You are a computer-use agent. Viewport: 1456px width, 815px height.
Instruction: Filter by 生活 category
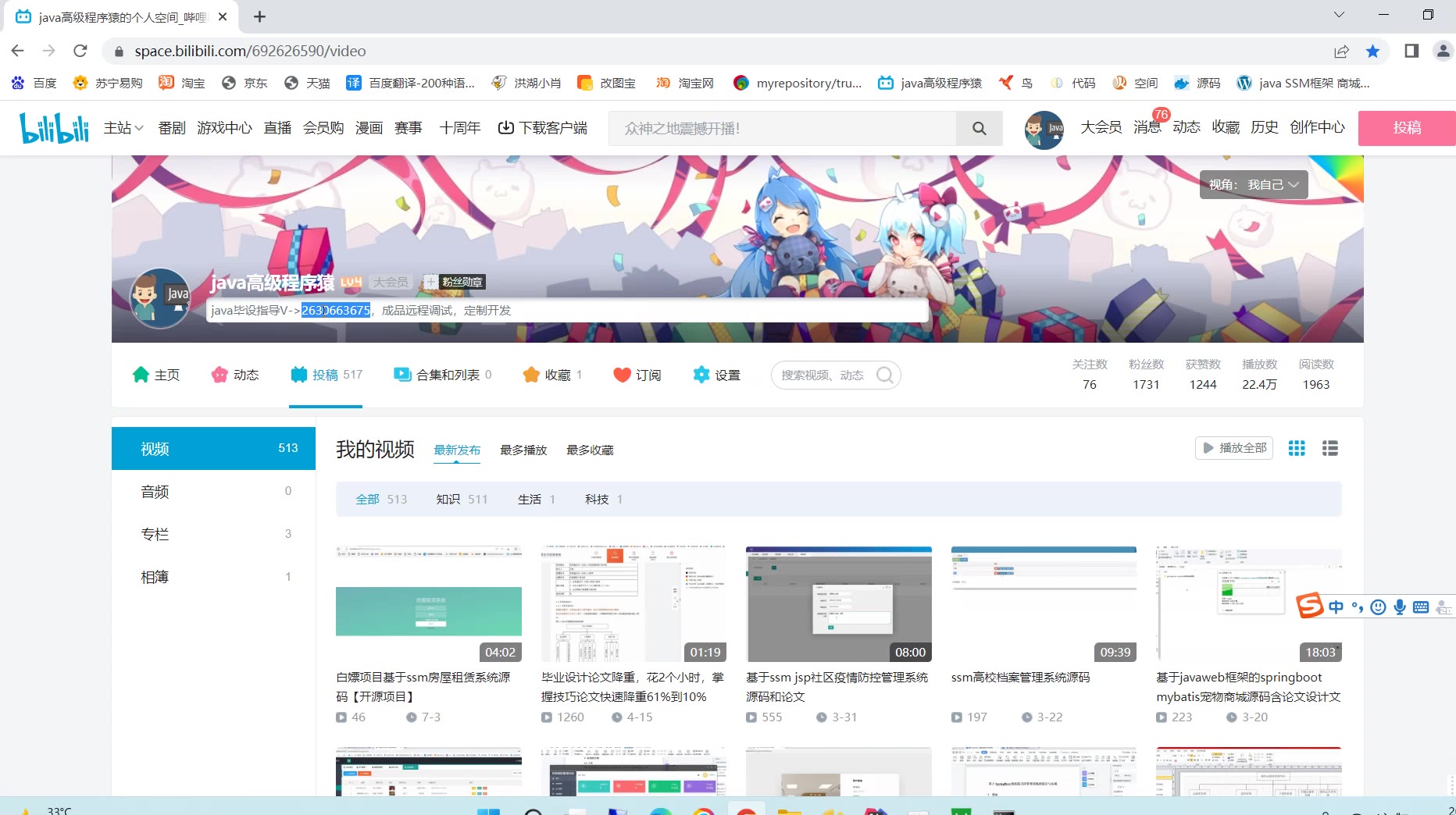tap(537, 500)
